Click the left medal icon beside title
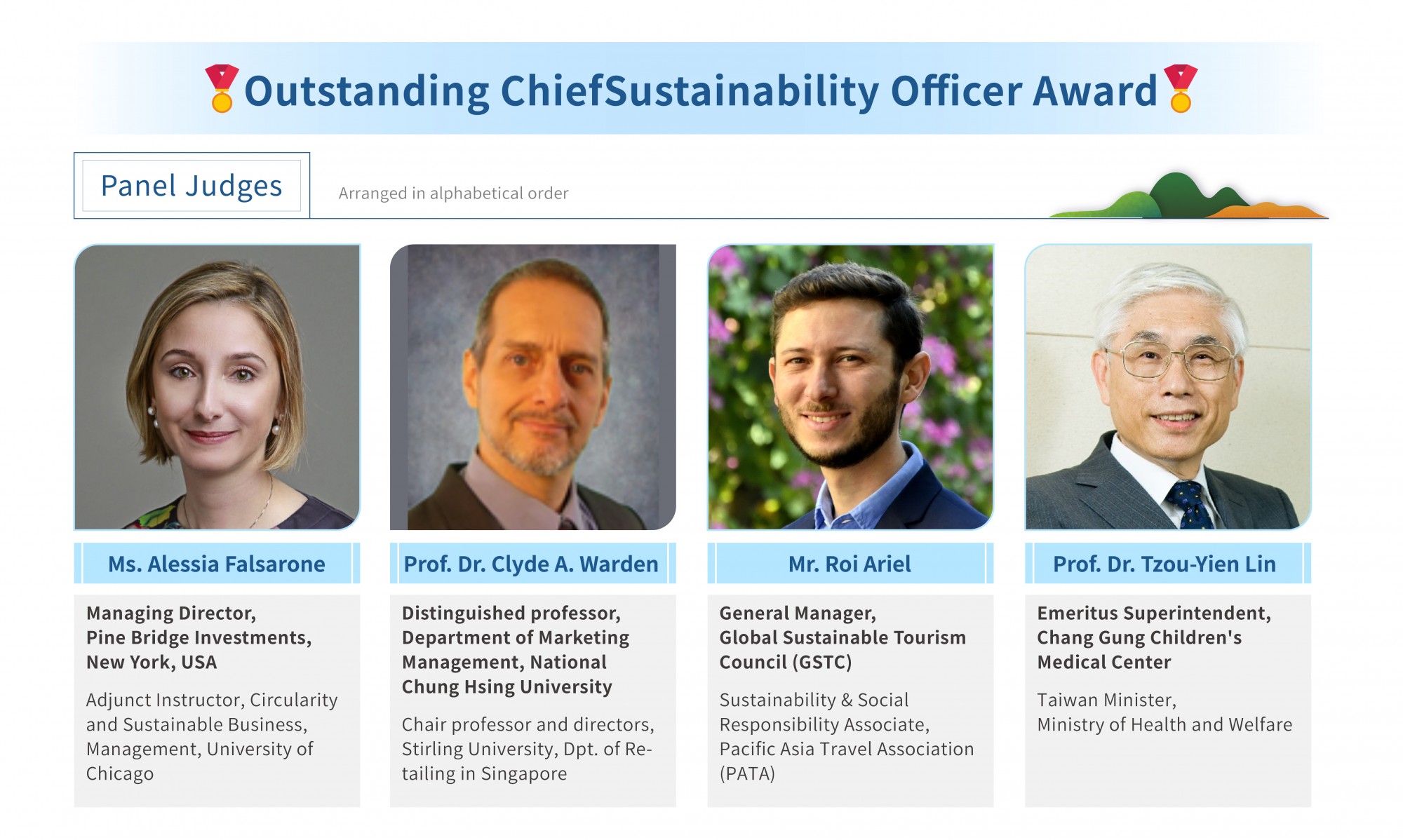Viewport: 1403px width, 840px height. coord(222,88)
